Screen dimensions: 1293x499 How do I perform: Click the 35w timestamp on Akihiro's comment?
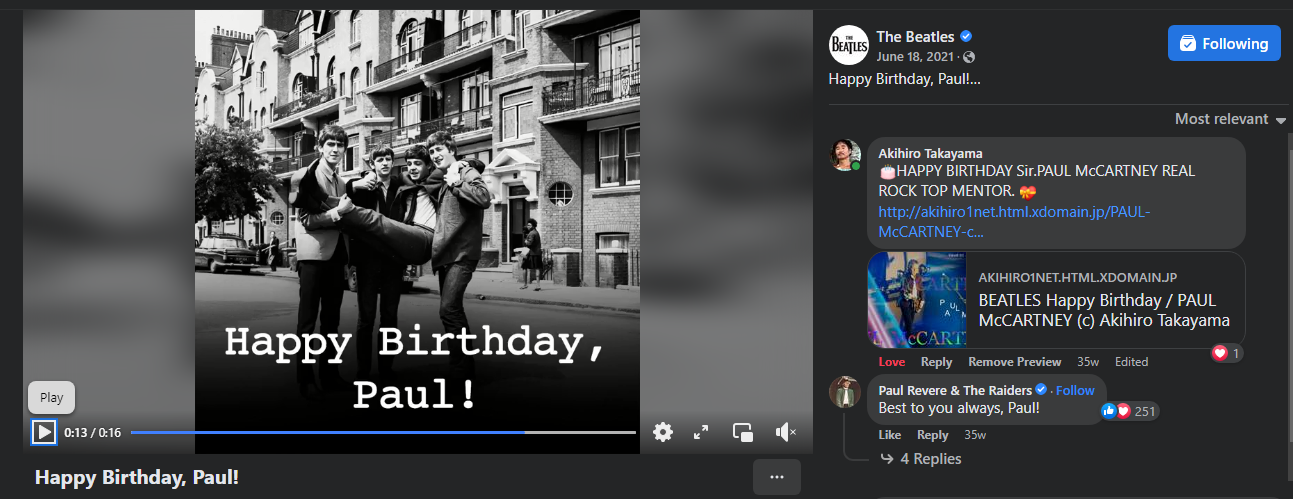point(1088,362)
